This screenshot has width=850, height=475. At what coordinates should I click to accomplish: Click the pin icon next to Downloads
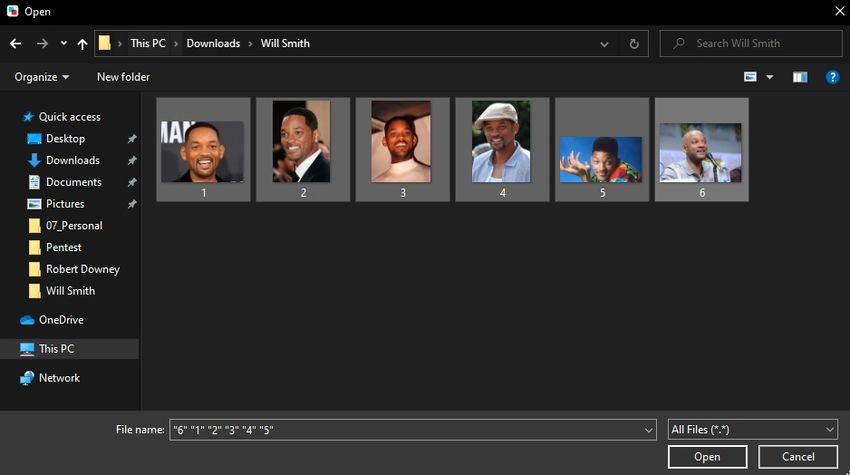(132, 161)
